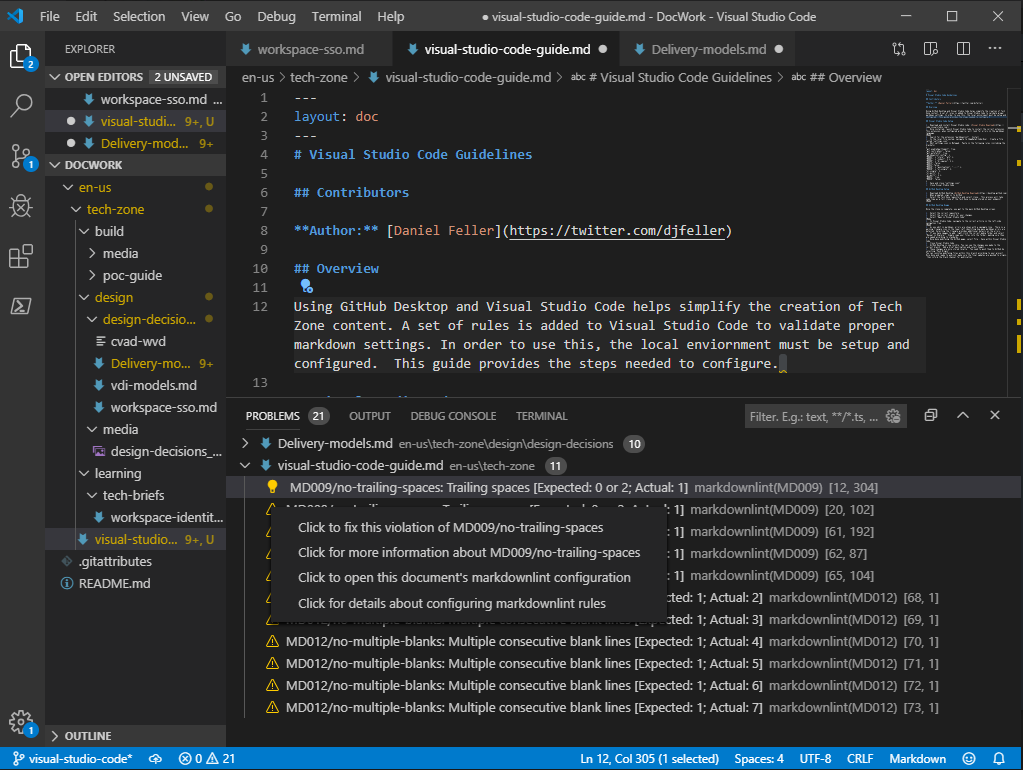Toggle Problems filter options gear
Viewport: 1023px width, 770px height.
894,416
